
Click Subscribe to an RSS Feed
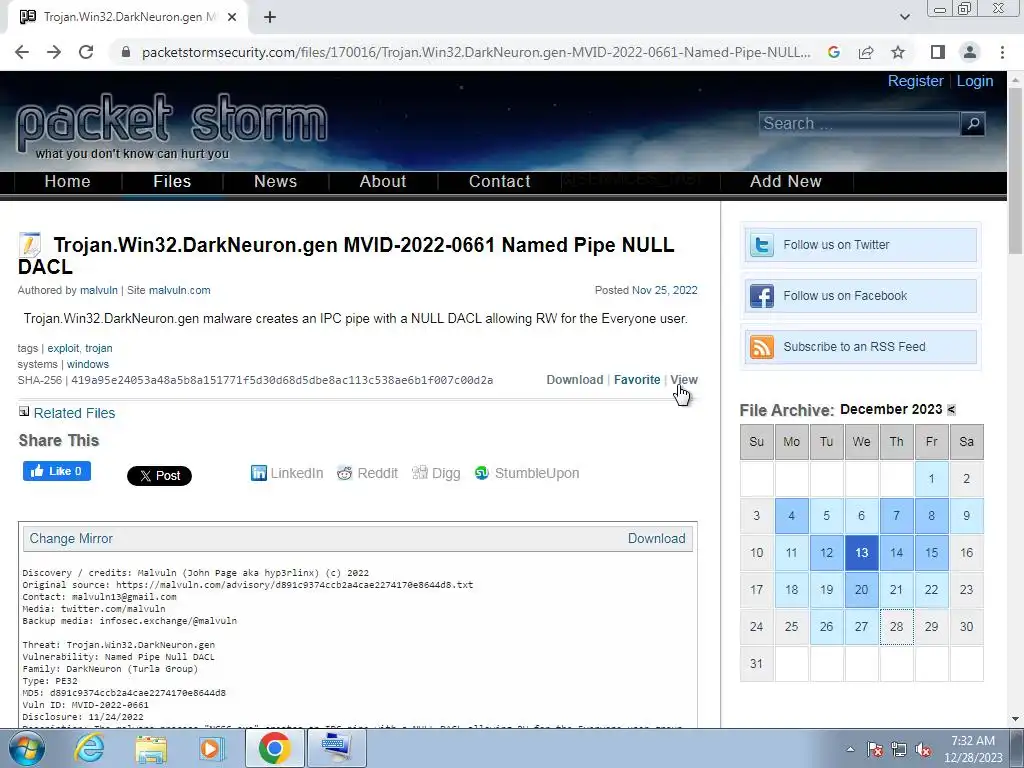(861, 347)
